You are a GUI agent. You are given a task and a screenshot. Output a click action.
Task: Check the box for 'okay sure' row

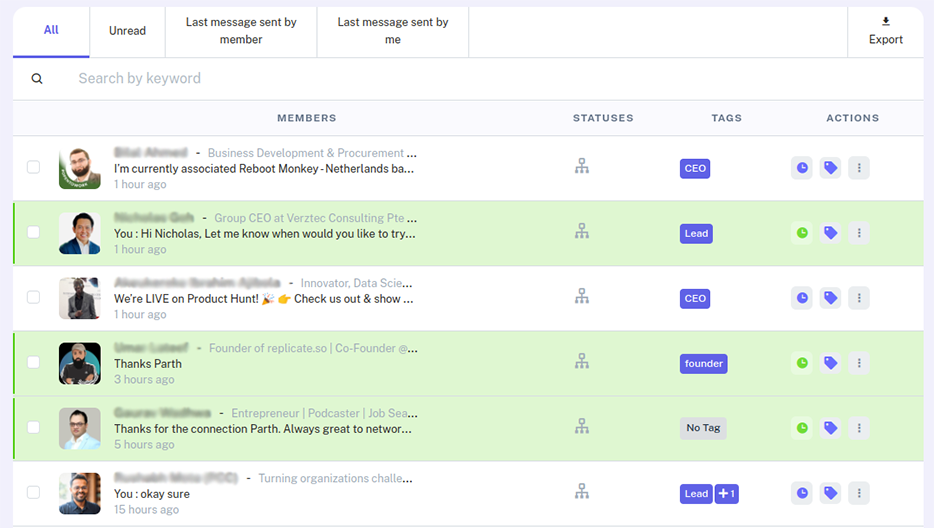click(x=33, y=492)
